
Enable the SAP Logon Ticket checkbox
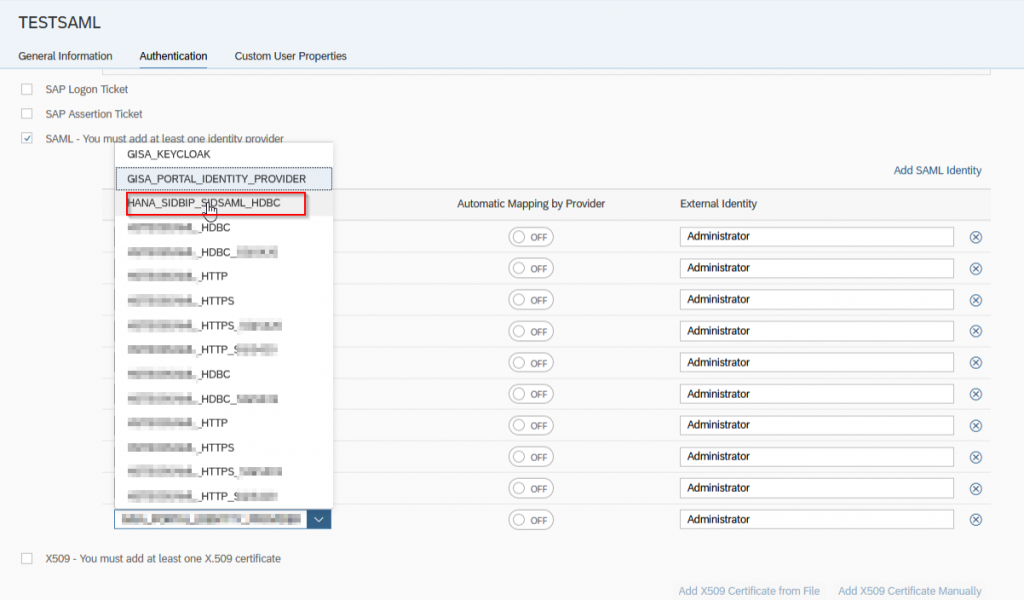click(x=27, y=89)
